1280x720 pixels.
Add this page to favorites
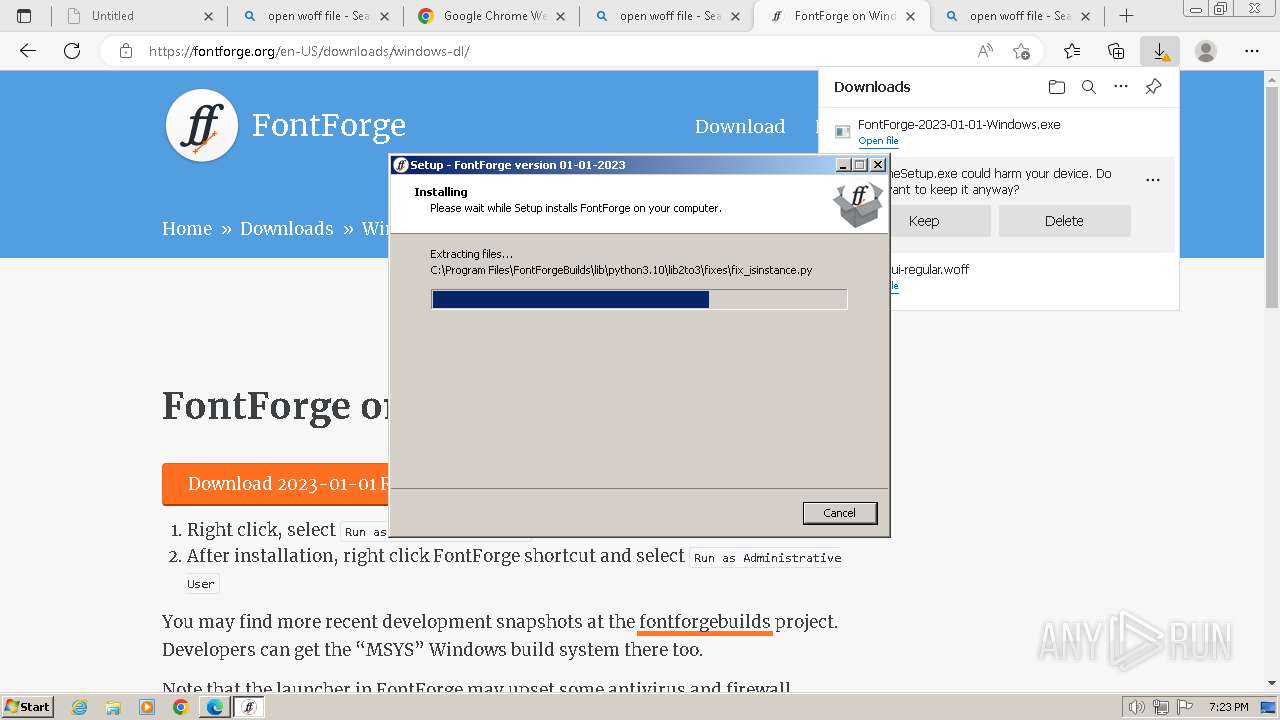[x=1021, y=51]
